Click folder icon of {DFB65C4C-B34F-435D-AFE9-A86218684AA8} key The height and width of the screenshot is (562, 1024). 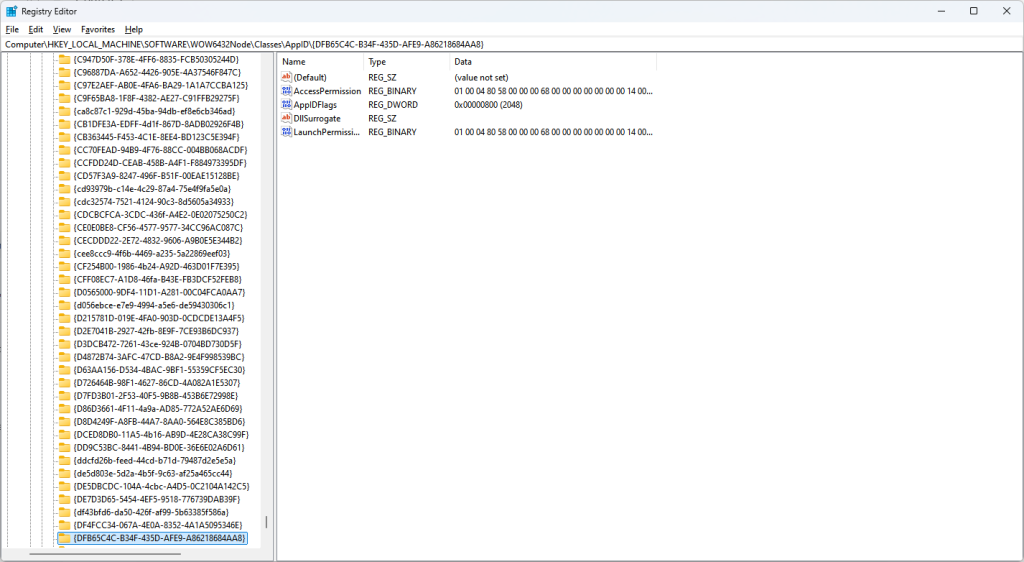[x=64, y=538]
